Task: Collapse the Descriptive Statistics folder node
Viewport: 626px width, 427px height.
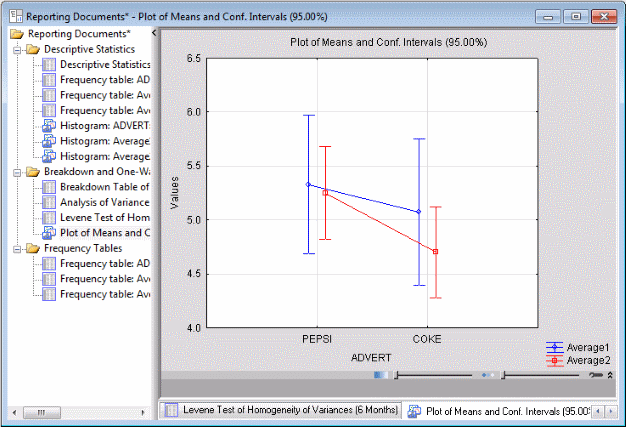Action: coord(17,50)
